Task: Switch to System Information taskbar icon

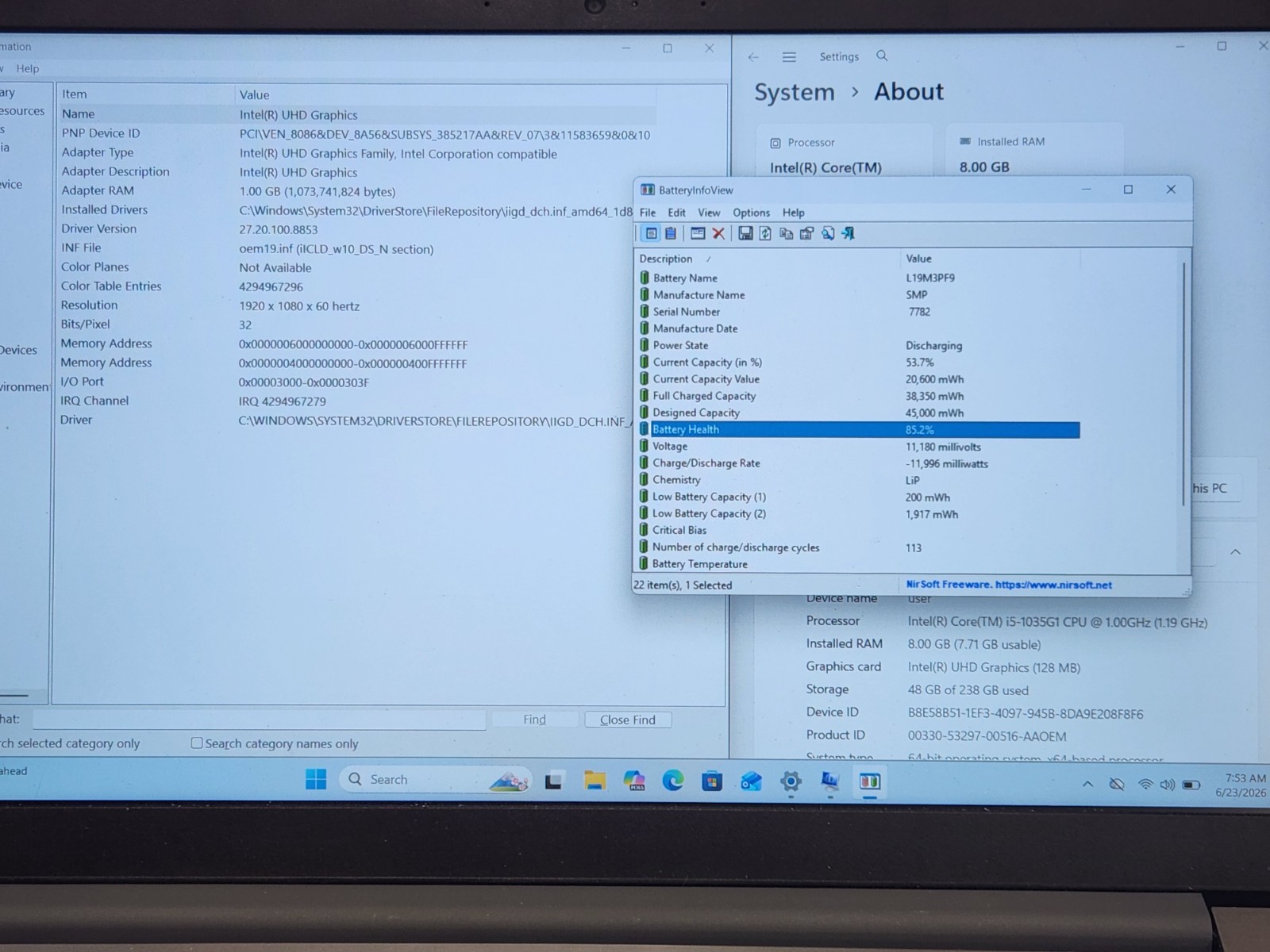Action: pyautogui.click(x=830, y=781)
